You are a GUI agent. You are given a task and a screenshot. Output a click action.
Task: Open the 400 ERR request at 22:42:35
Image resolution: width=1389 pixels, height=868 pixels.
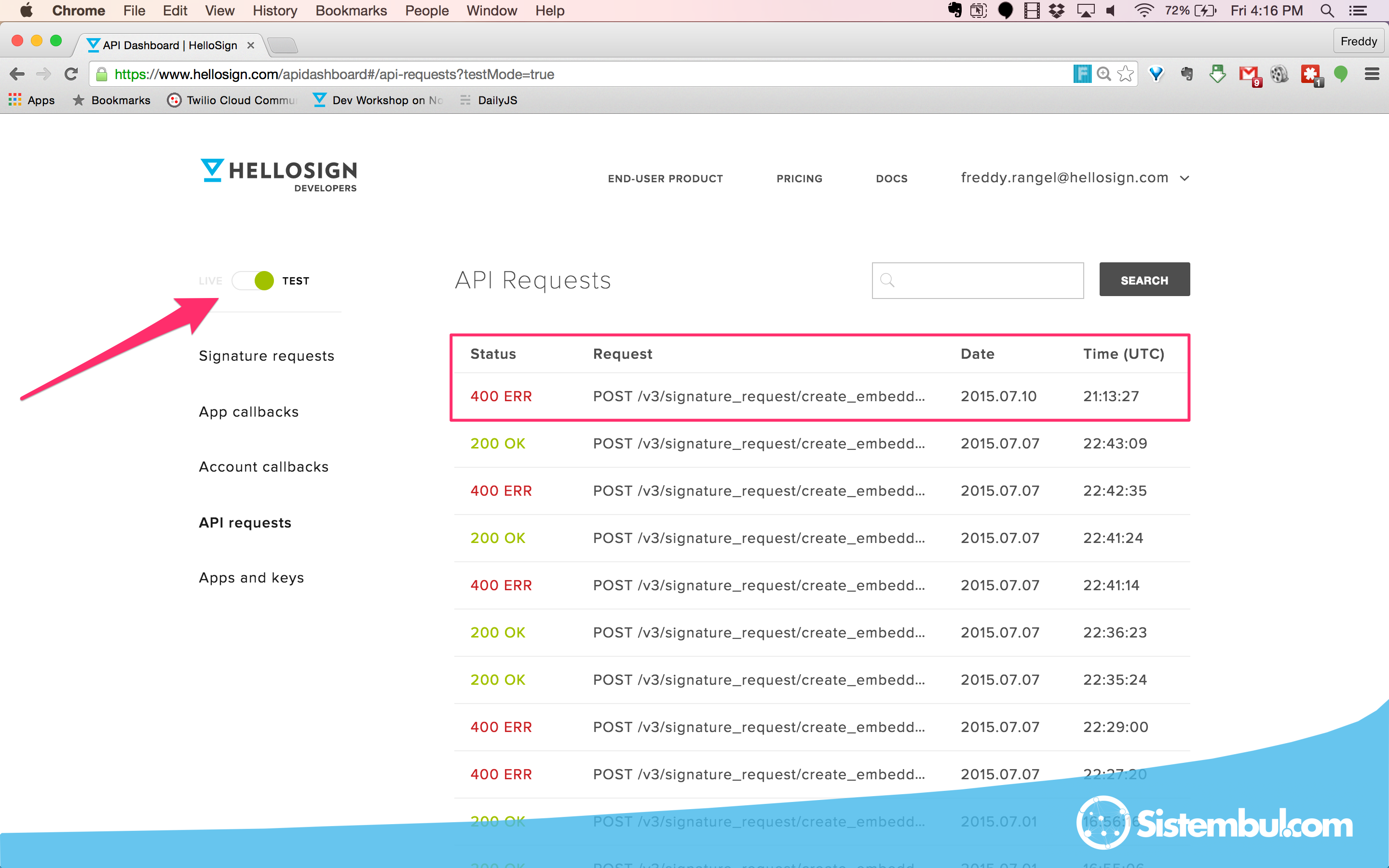point(822,491)
